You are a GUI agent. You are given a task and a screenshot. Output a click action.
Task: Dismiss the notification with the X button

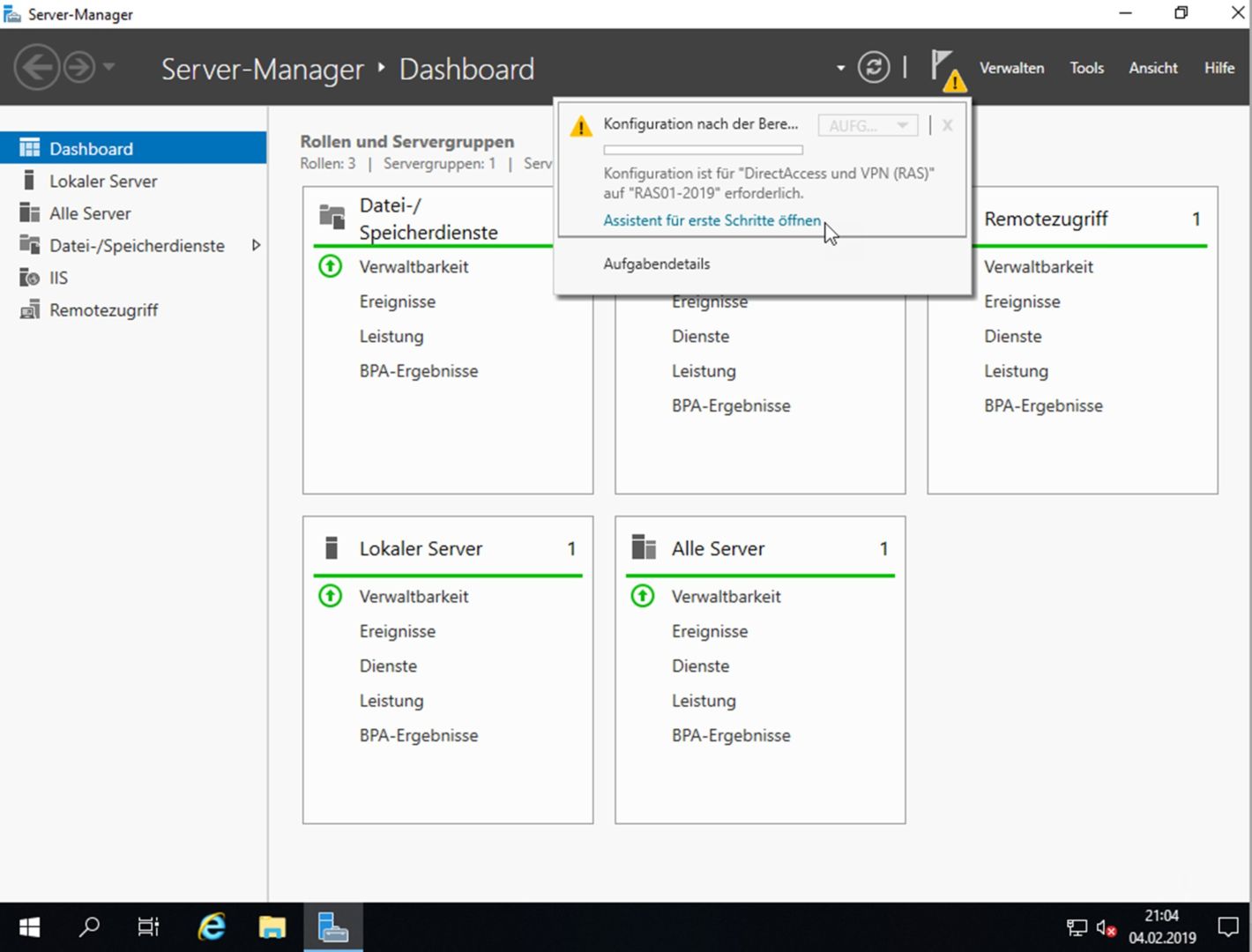coord(947,125)
